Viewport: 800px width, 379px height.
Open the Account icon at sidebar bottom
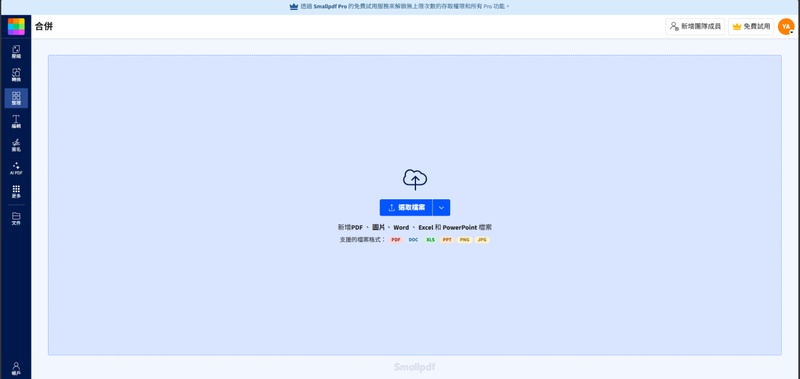point(16,368)
